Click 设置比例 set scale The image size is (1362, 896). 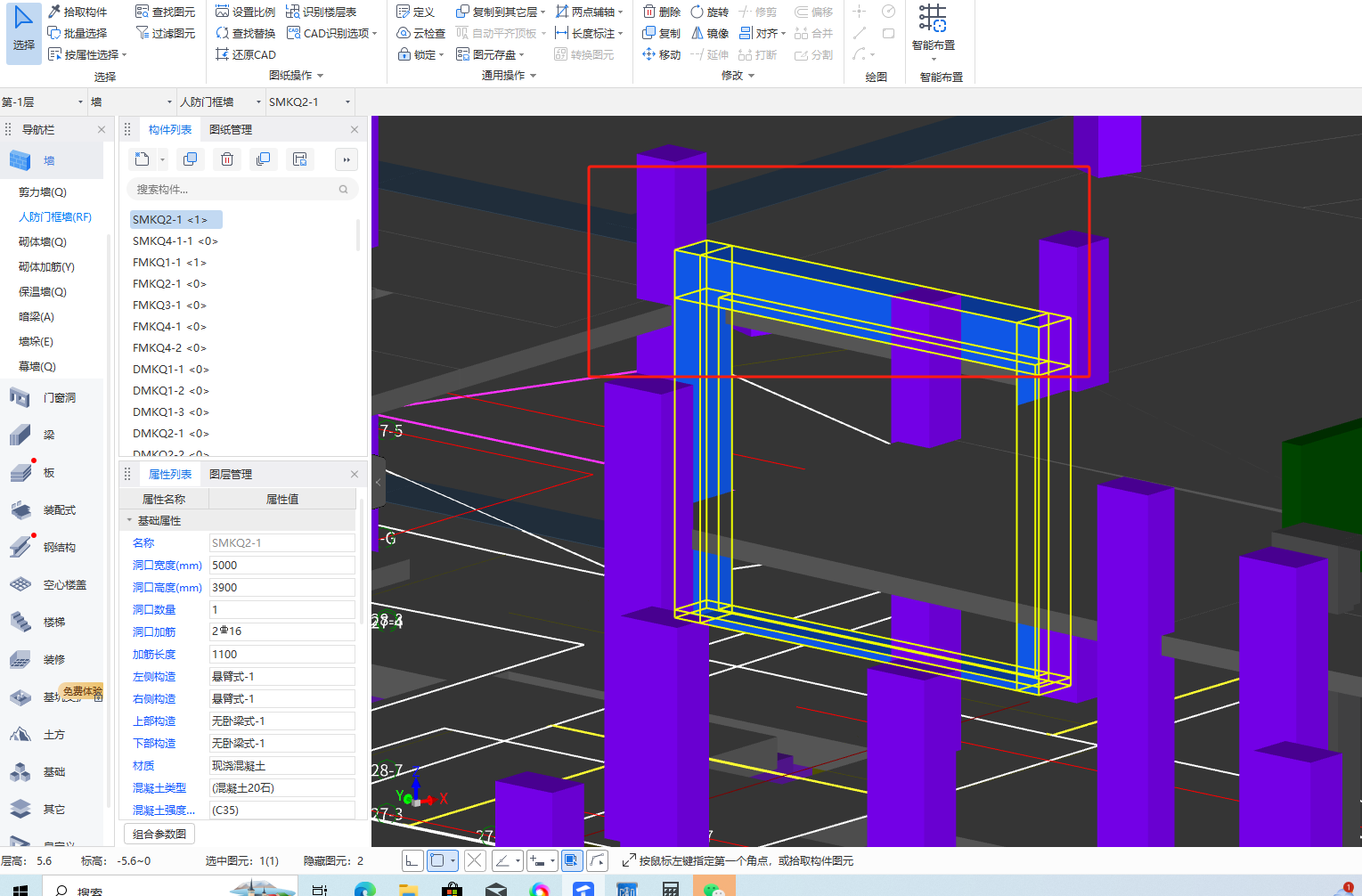point(246,12)
